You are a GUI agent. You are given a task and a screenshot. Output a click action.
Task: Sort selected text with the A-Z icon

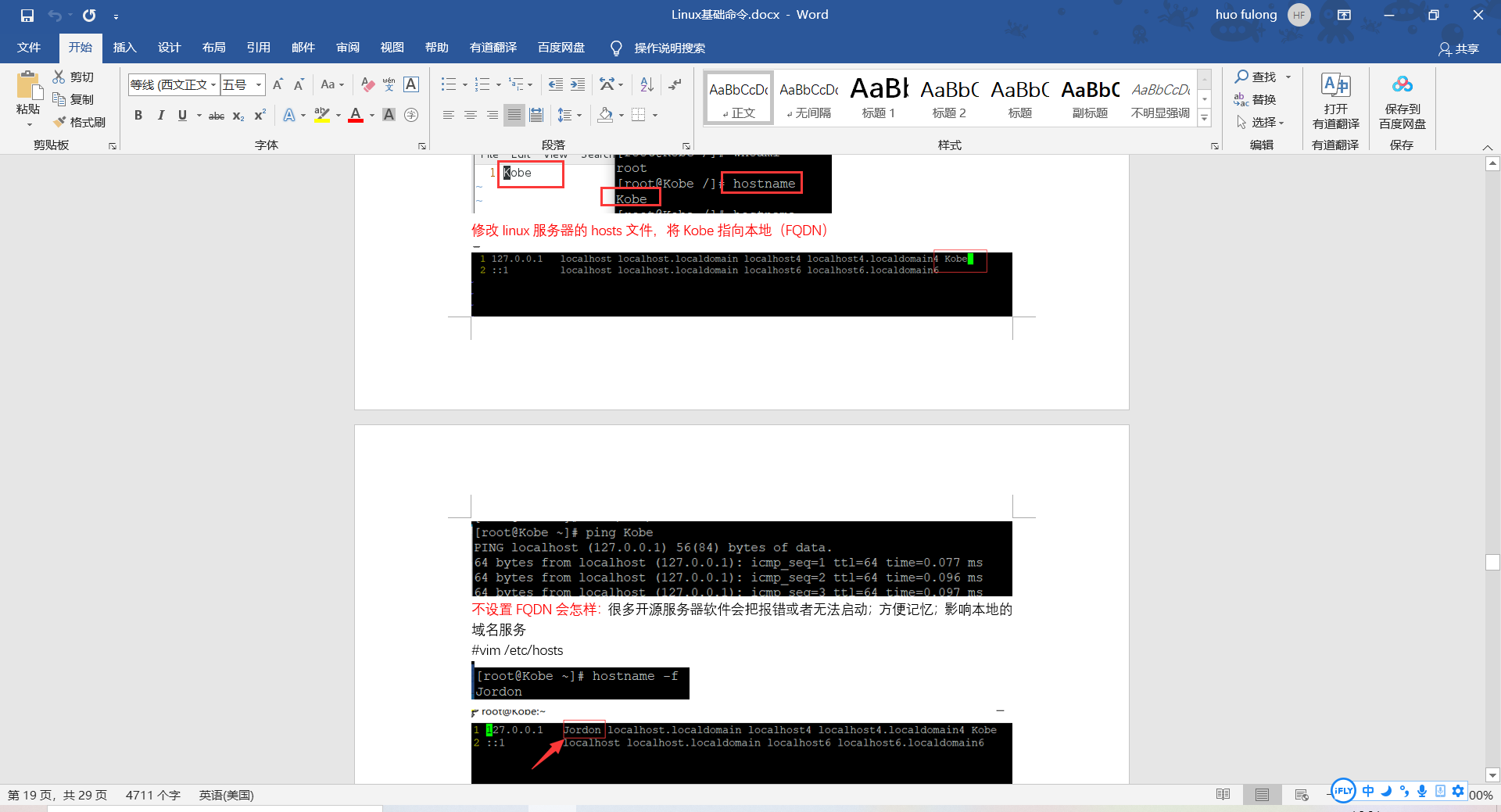pos(647,84)
